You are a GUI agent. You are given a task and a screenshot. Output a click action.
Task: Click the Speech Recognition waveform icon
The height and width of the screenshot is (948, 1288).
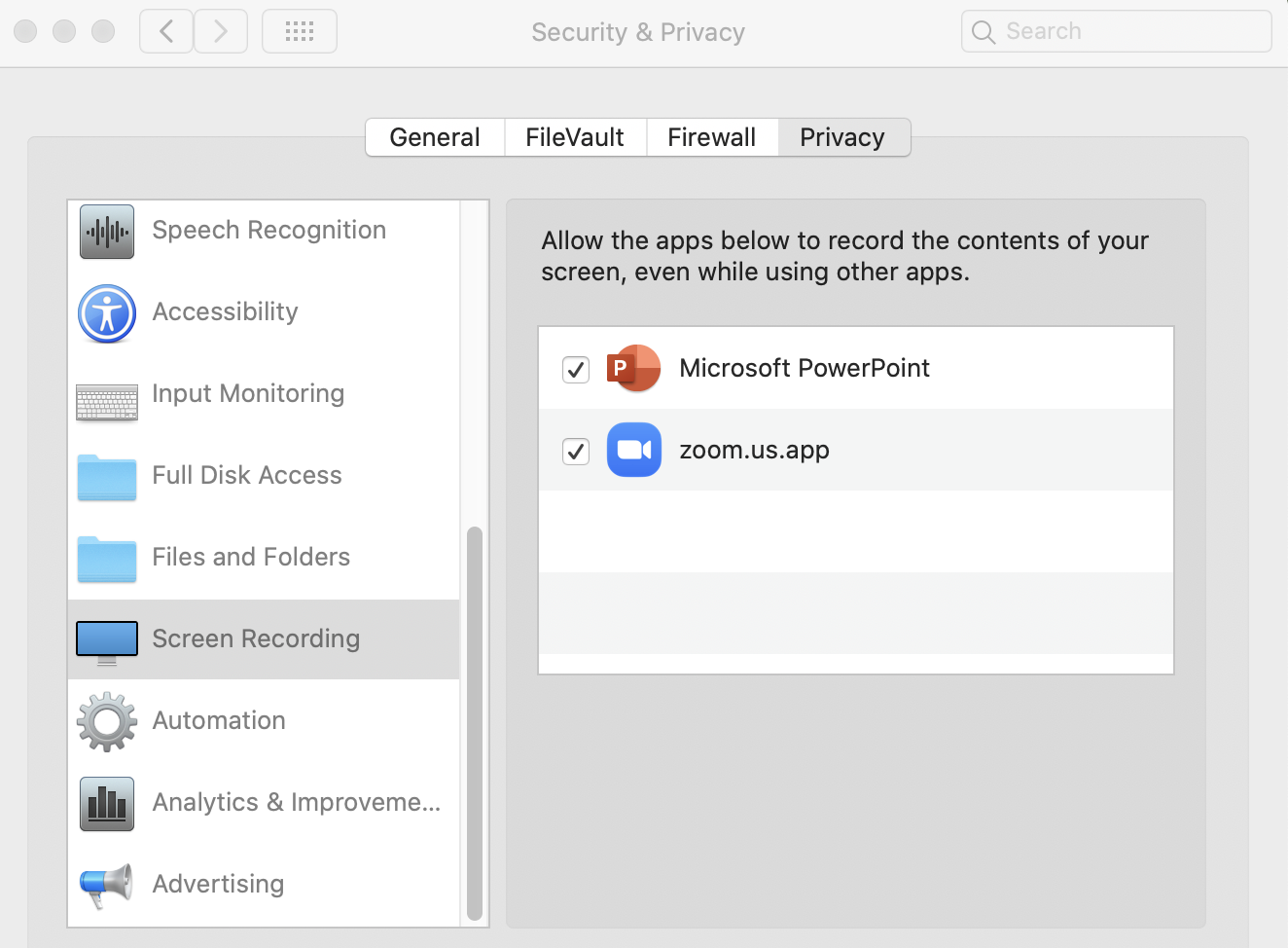pyautogui.click(x=107, y=232)
